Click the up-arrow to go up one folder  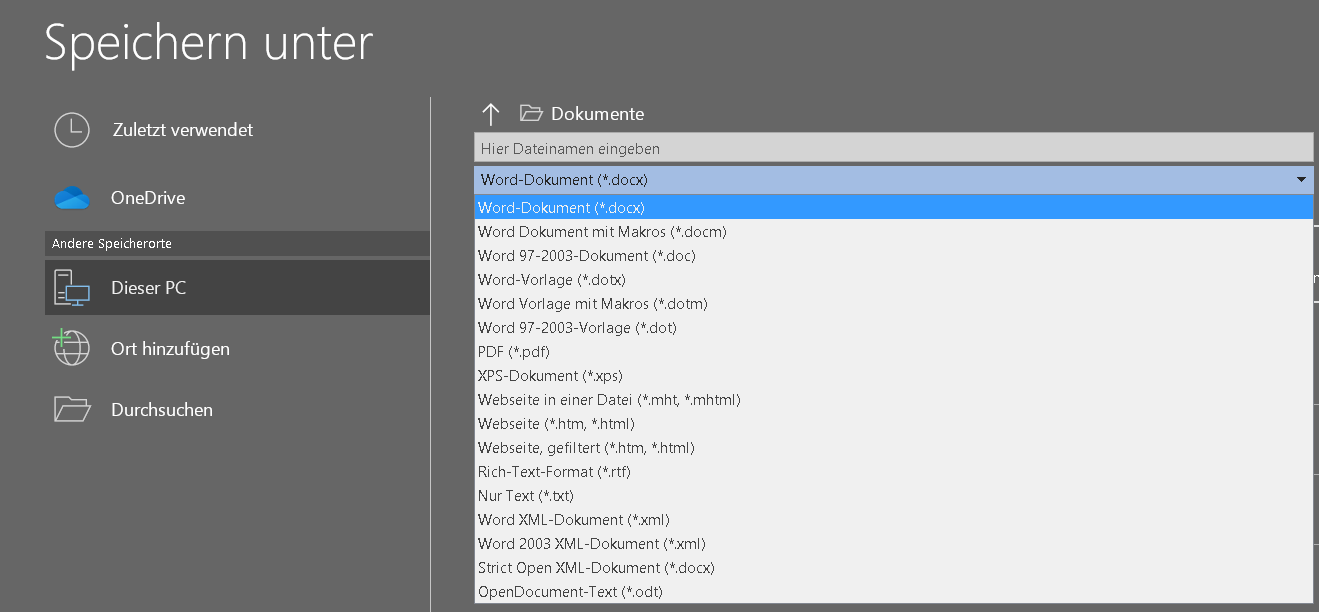click(490, 114)
